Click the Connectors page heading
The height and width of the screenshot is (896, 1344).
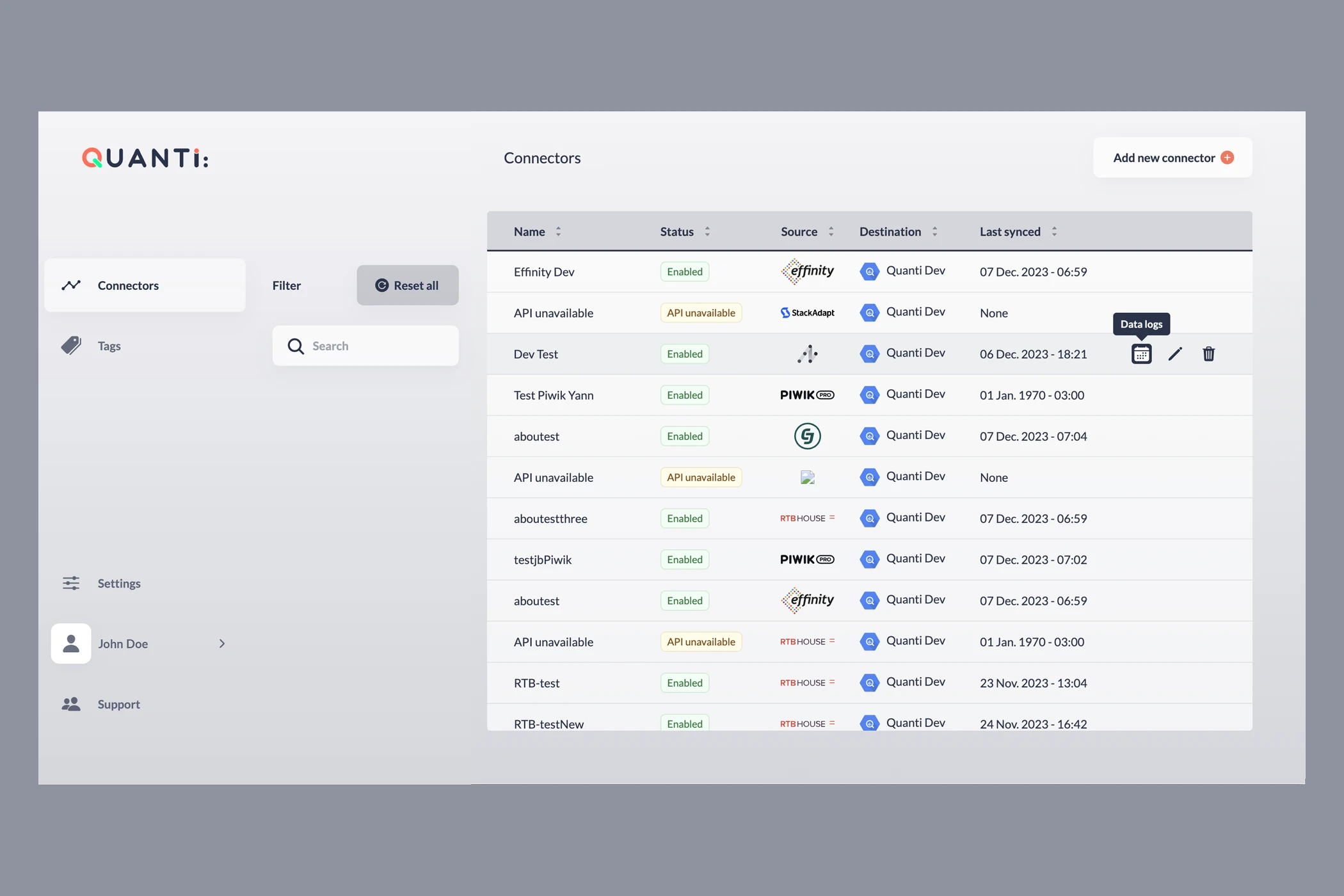point(542,158)
